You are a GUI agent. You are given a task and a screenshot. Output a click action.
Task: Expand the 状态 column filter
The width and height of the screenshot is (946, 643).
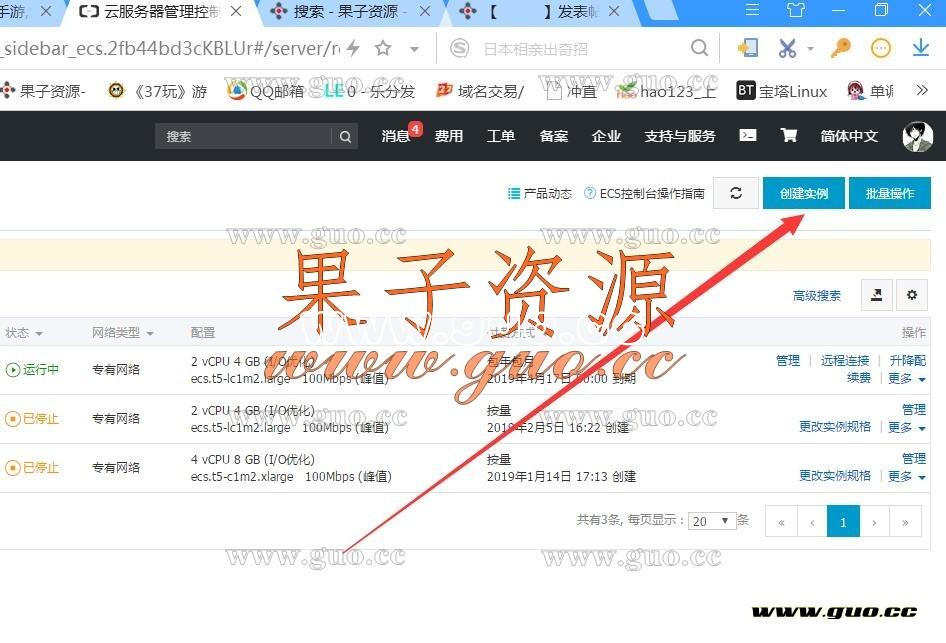click(24, 333)
